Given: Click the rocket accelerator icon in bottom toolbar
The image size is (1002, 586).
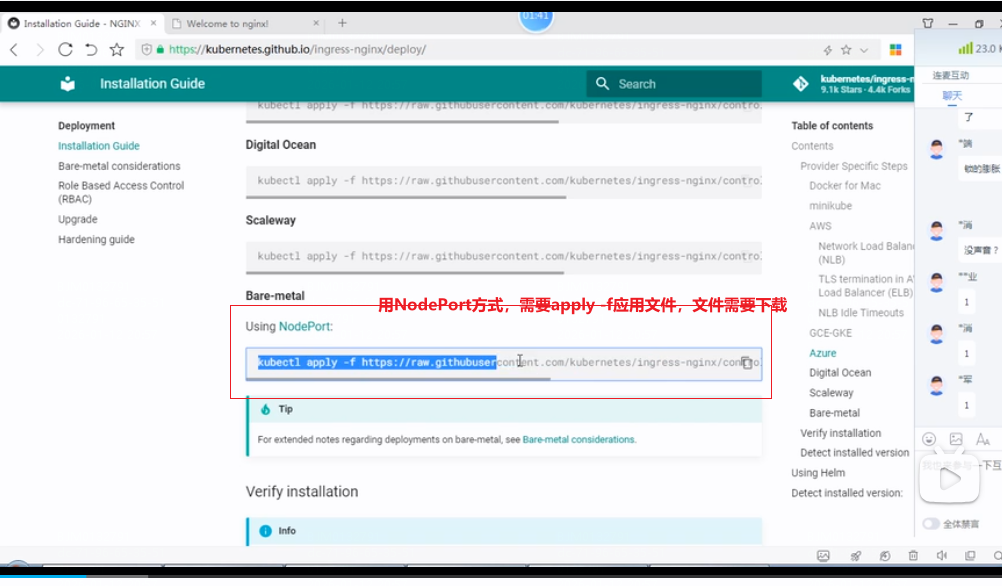Looking at the screenshot, I should (x=855, y=556).
